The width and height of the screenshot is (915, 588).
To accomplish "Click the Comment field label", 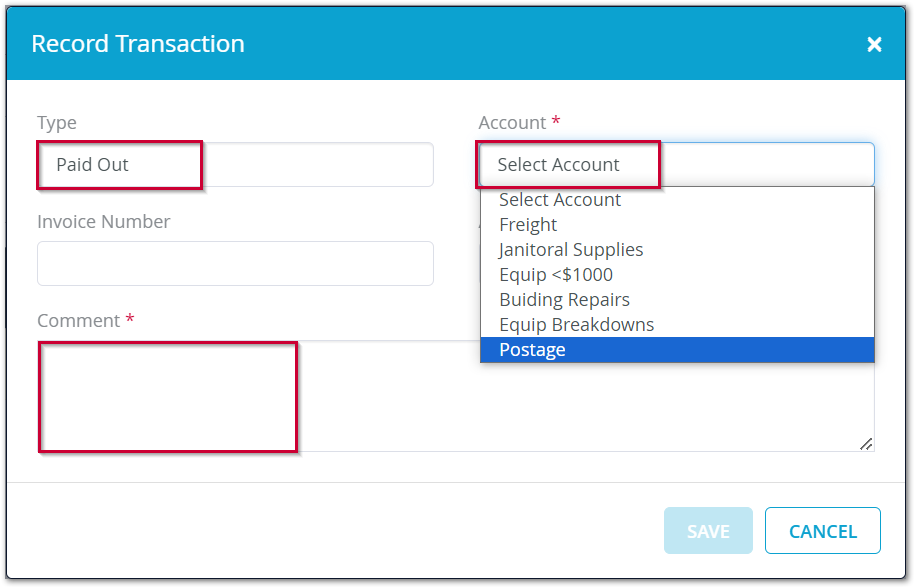I will [x=78, y=321].
